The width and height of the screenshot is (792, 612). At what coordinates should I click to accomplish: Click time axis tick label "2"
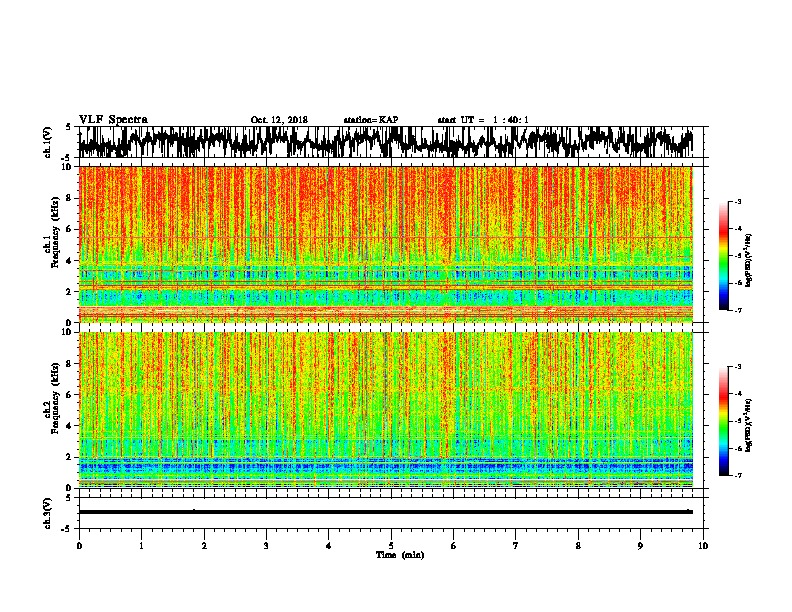click(204, 546)
